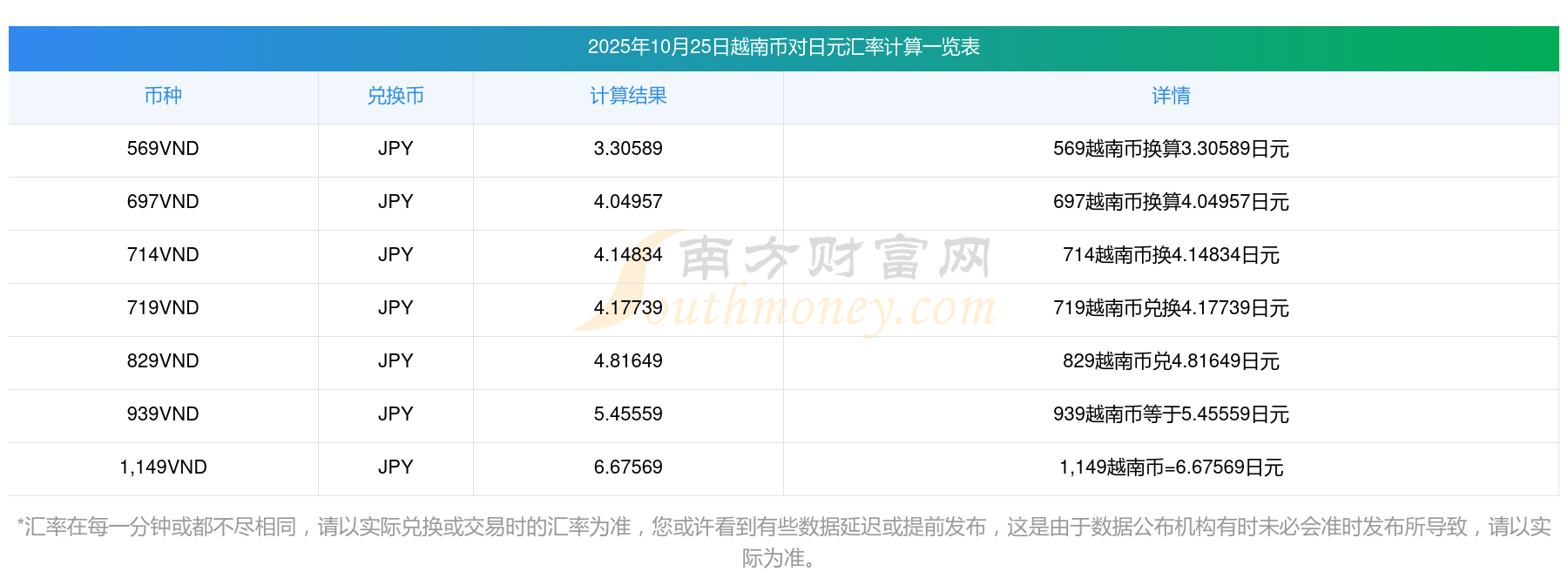Screen dimensions: 1568x585
Task: Click the 币种 column header
Action: click(x=163, y=97)
